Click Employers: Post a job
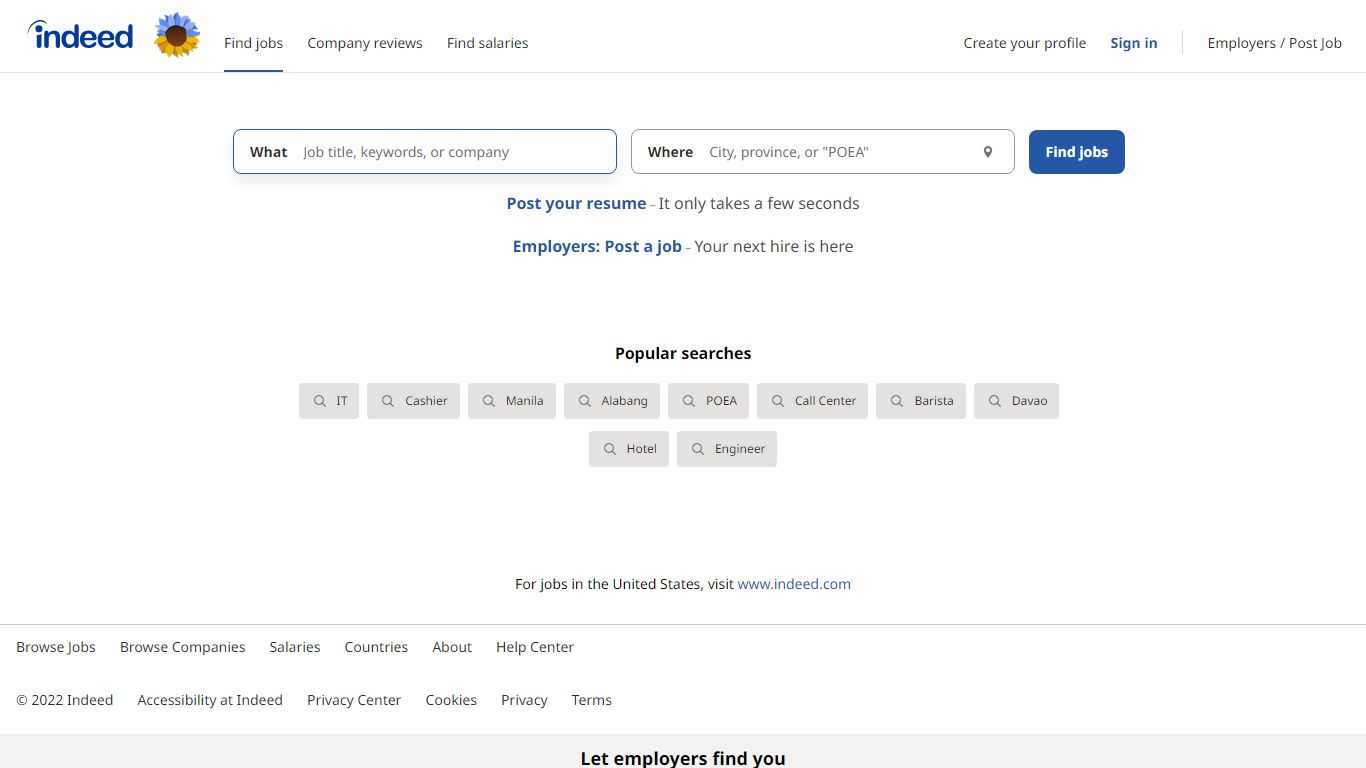The width and height of the screenshot is (1366, 768). coord(597,246)
